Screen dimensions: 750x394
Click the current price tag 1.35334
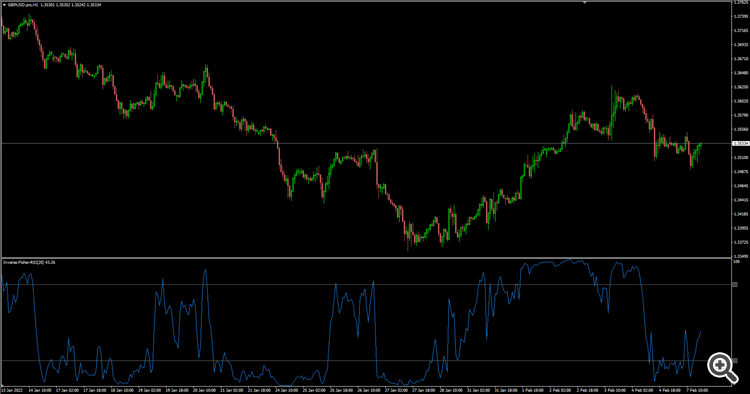coord(741,143)
